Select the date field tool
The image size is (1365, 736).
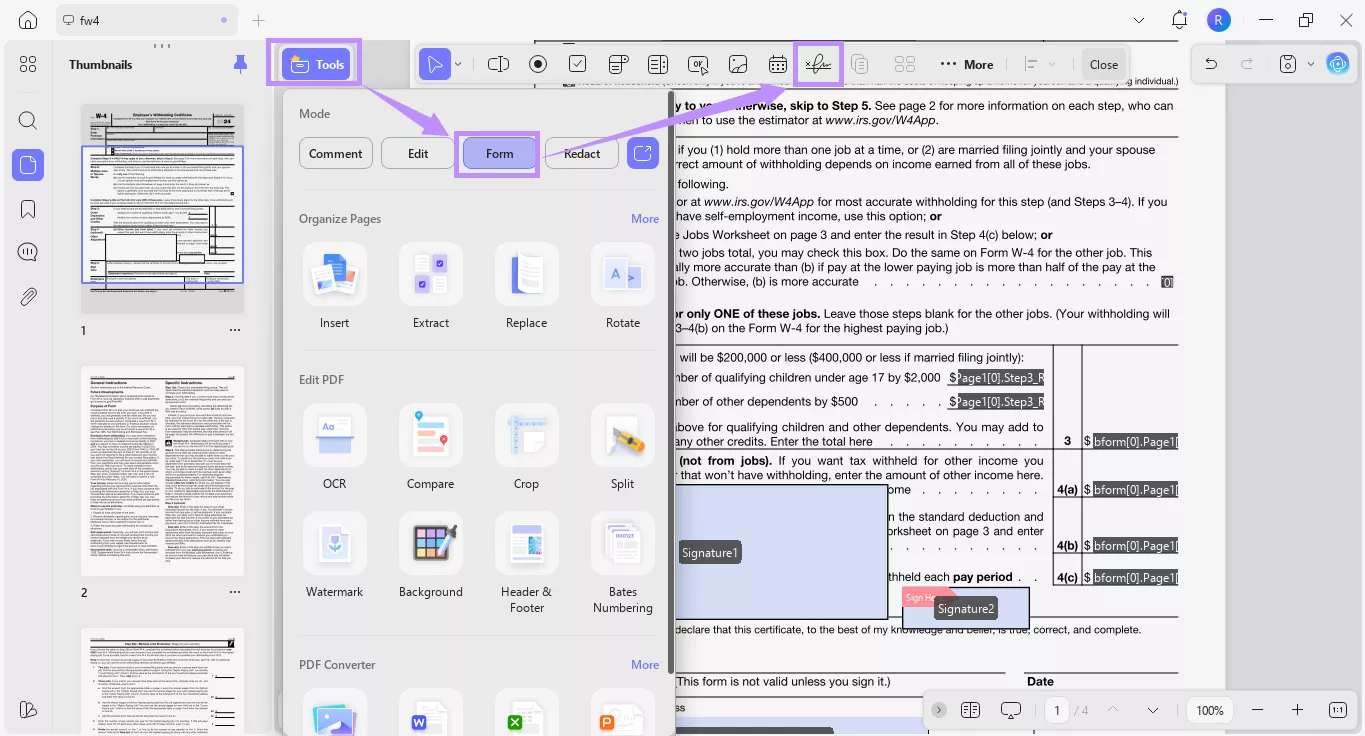pyautogui.click(x=778, y=63)
